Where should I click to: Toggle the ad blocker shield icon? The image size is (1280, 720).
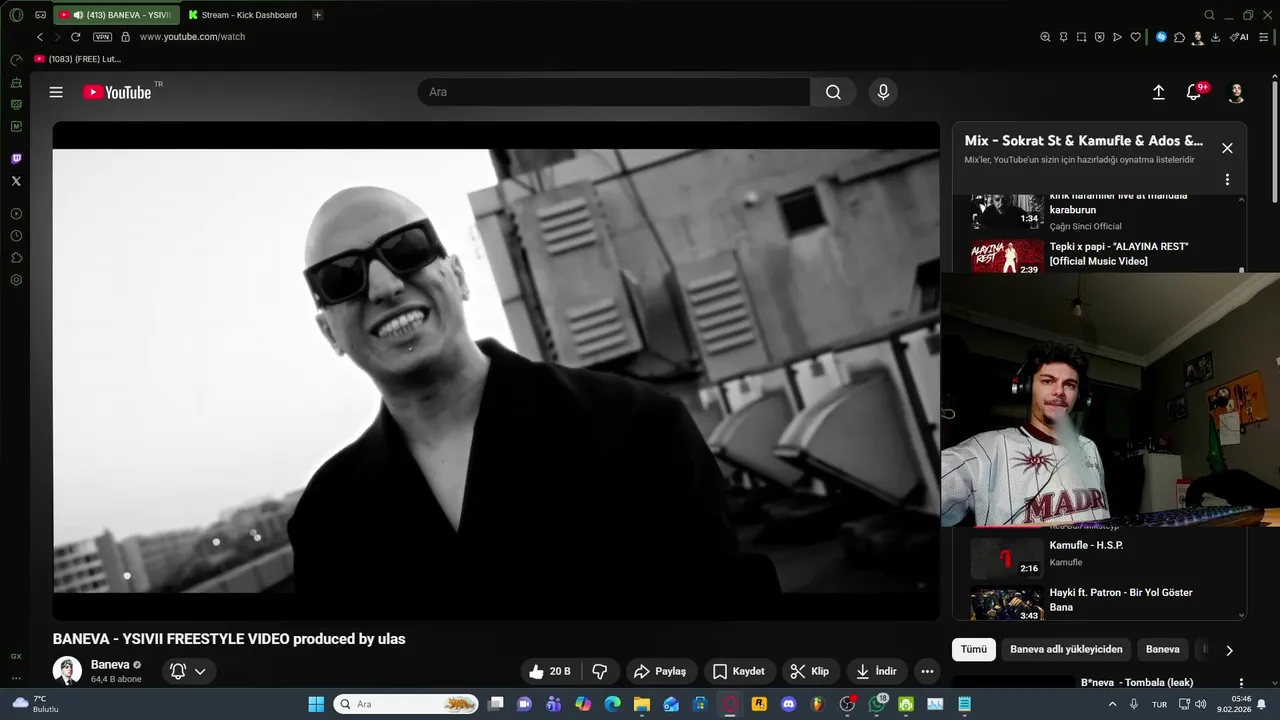point(1099,37)
